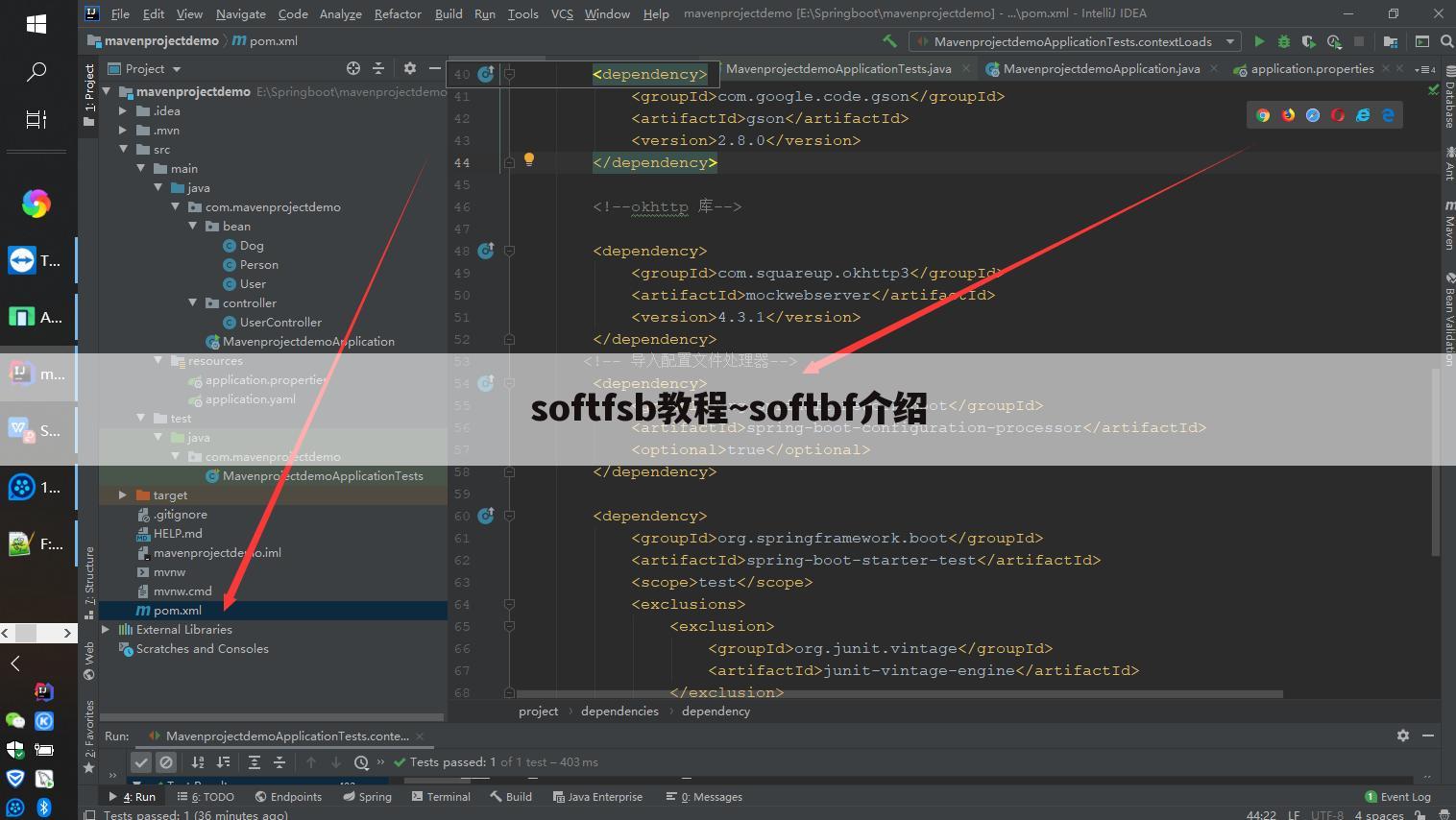Collapse the src folder
The width and height of the screenshot is (1456, 820).
pos(123,149)
